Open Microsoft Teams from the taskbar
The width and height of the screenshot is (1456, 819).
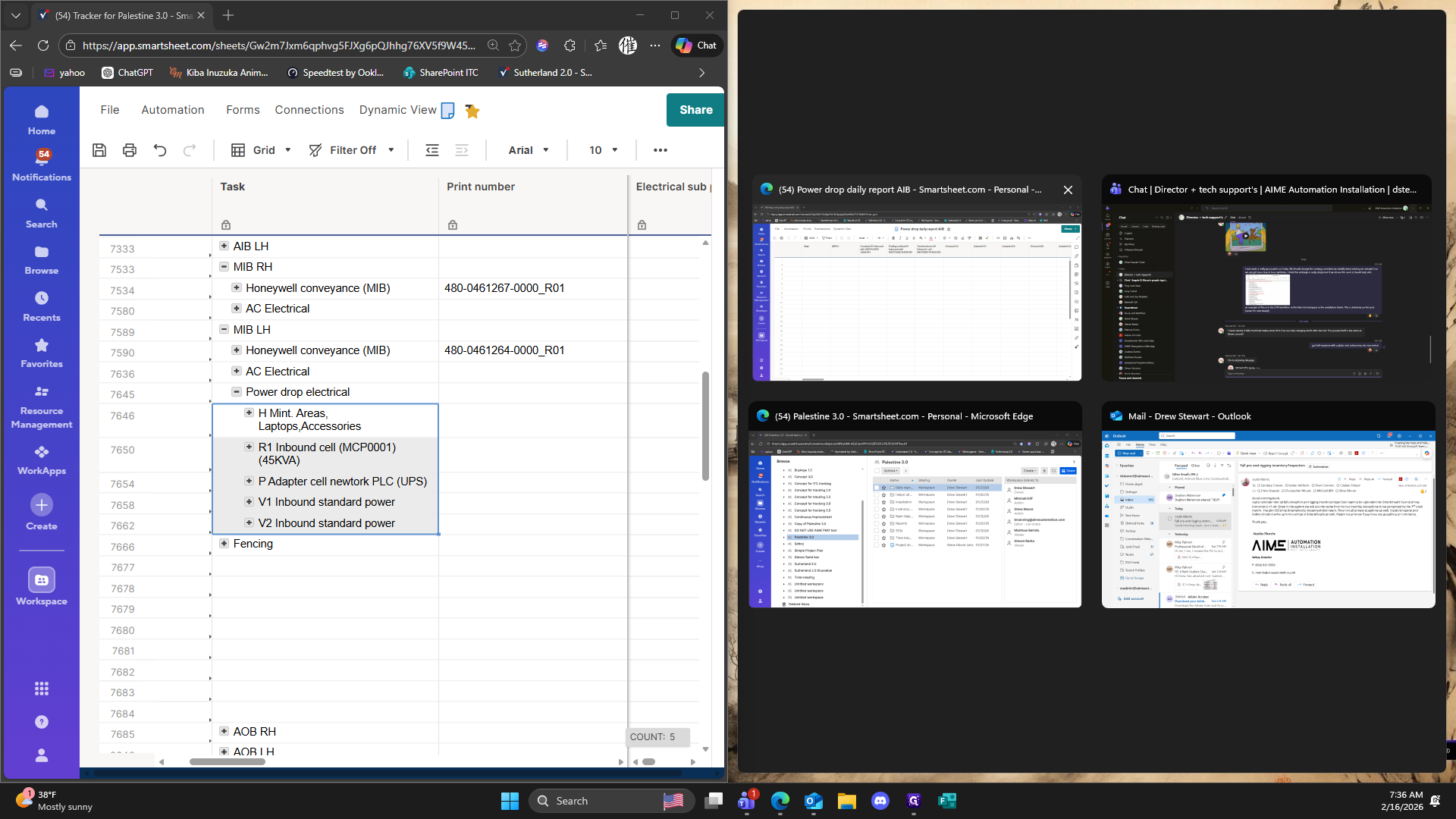(747, 801)
